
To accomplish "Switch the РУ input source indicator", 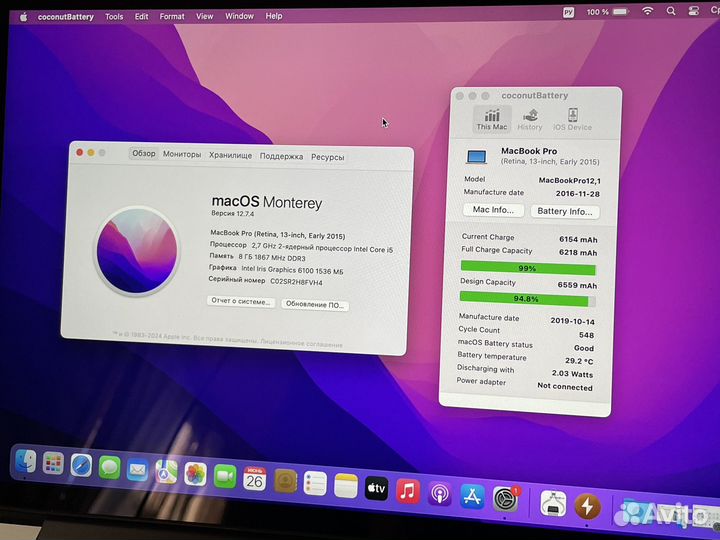I will coord(568,12).
